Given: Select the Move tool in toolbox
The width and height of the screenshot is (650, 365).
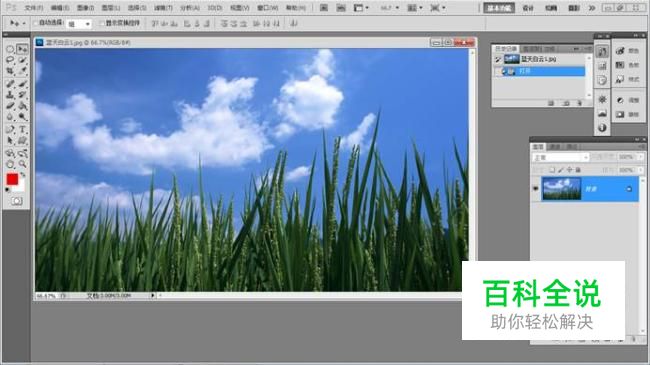Looking at the screenshot, I should pyautogui.click(x=22, y=49).
